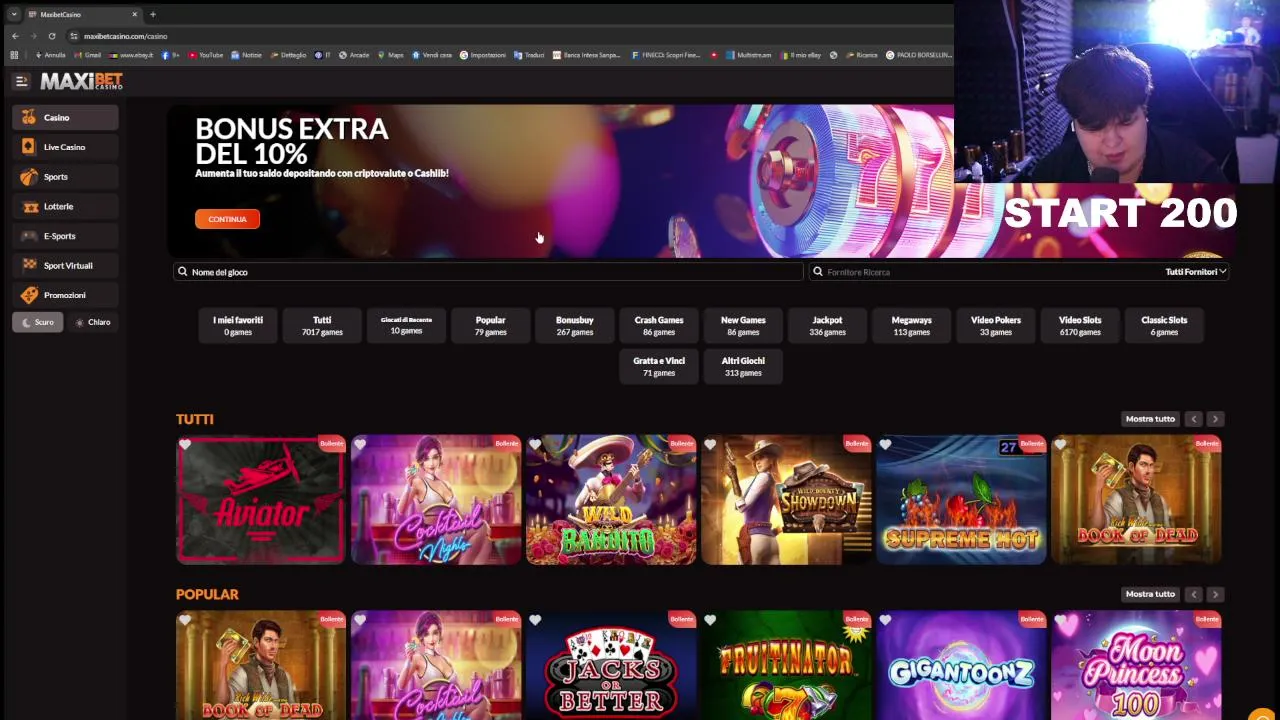1280x720 pixels.
Task: Select Megaways category
Action: [911, 325]
